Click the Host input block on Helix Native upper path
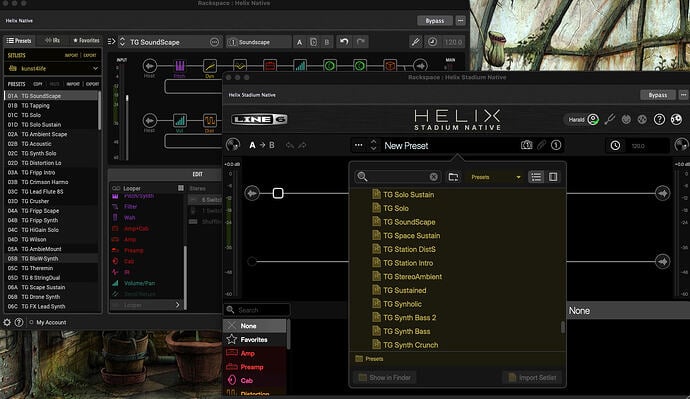690x399 pixels. pyautogui.click(x=150, y=66)
